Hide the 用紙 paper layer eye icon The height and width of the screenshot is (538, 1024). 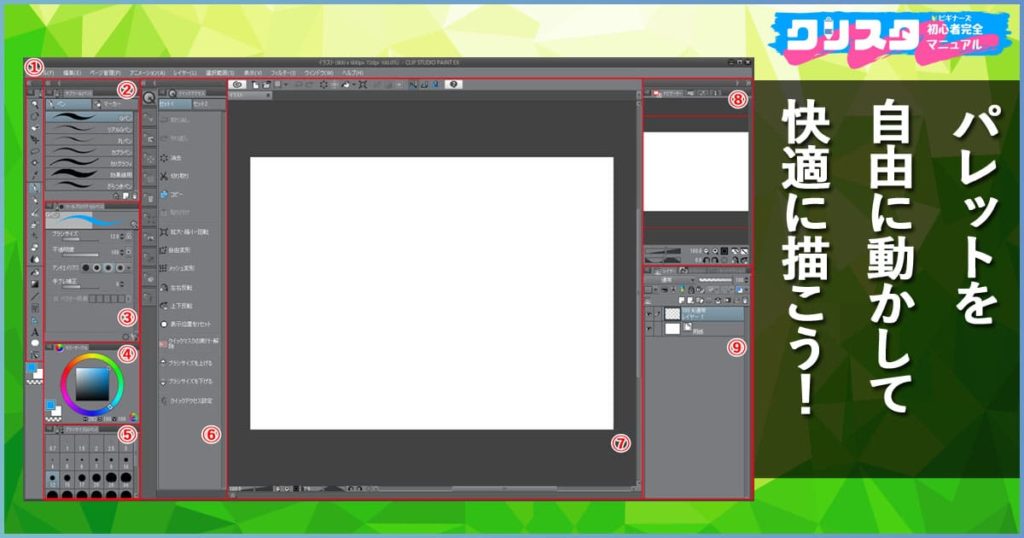(649, 330)
